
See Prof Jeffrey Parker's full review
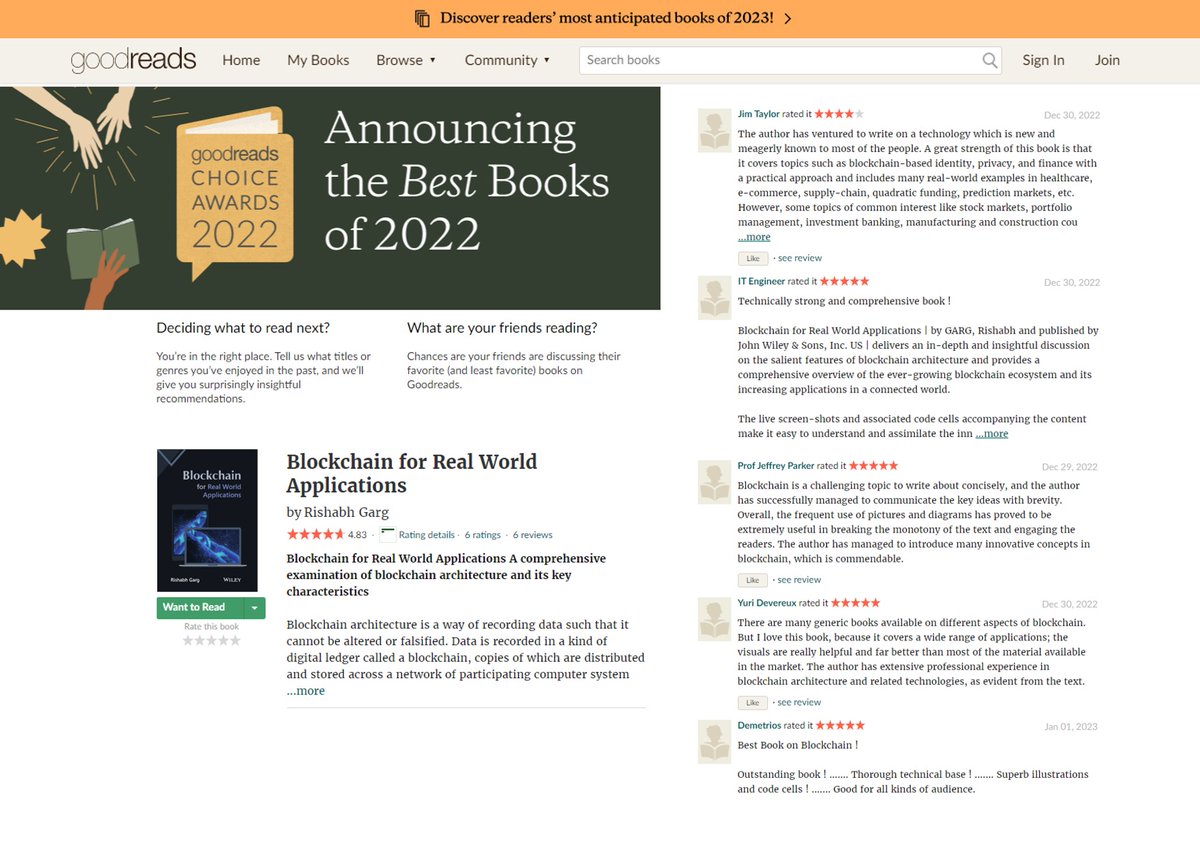point(799,580)
